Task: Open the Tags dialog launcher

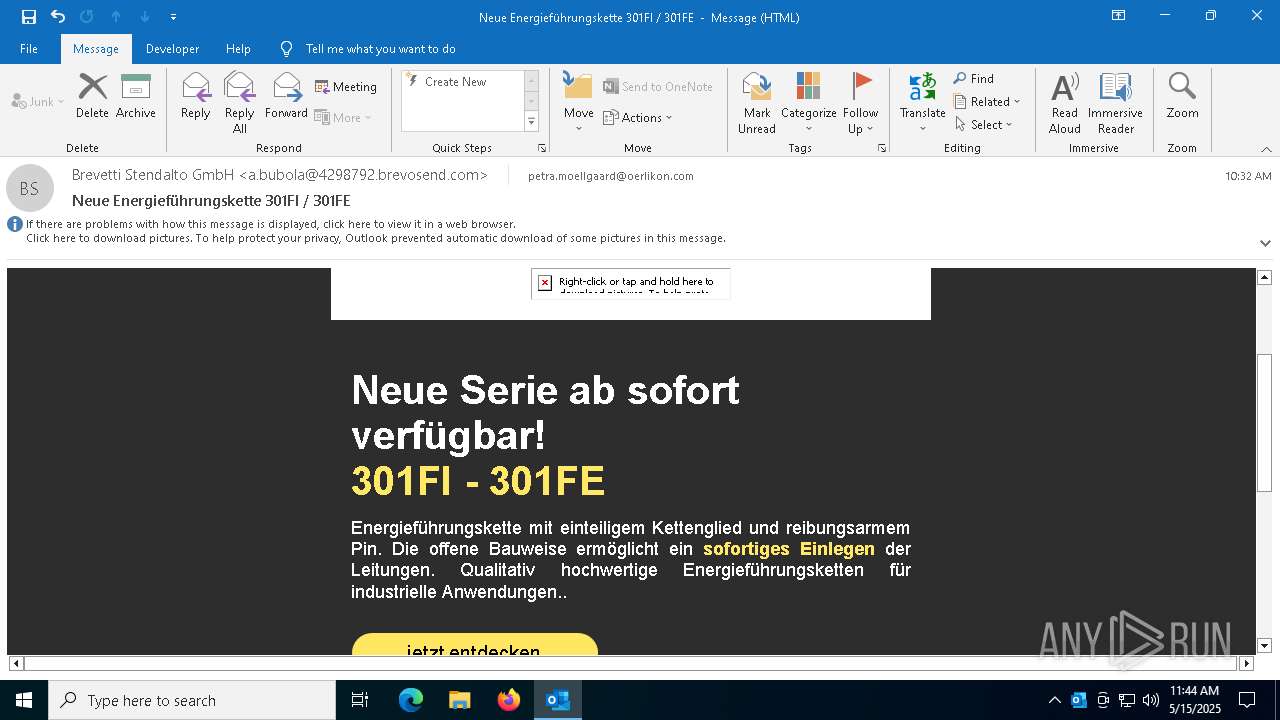Action: click(x=882, y=148)
